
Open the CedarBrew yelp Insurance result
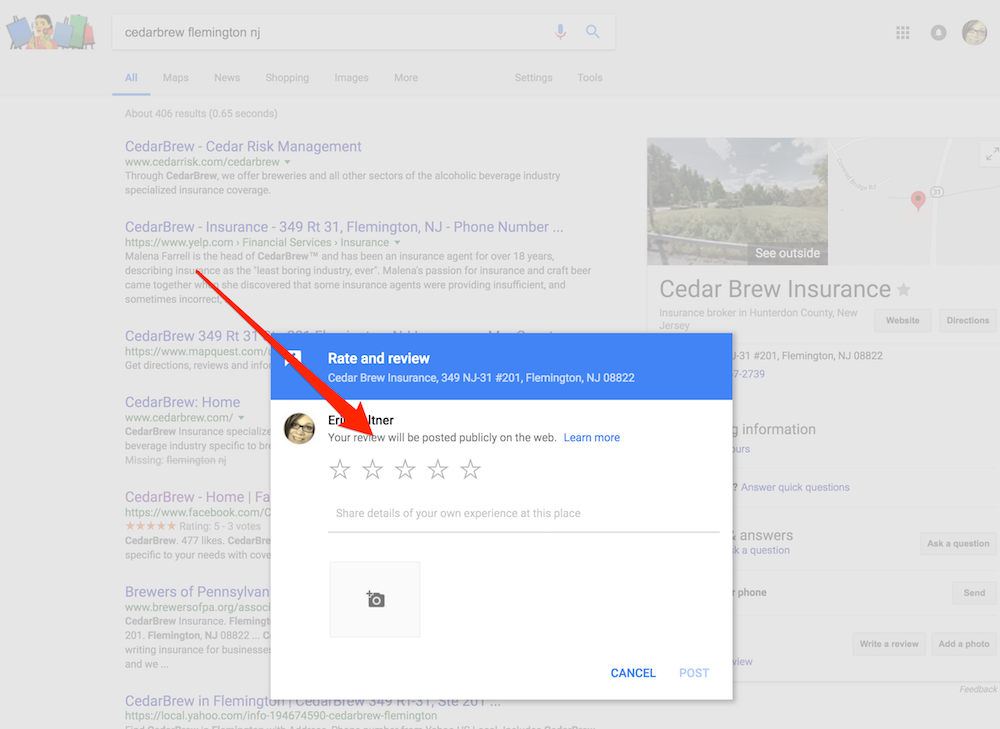[344, 227]
